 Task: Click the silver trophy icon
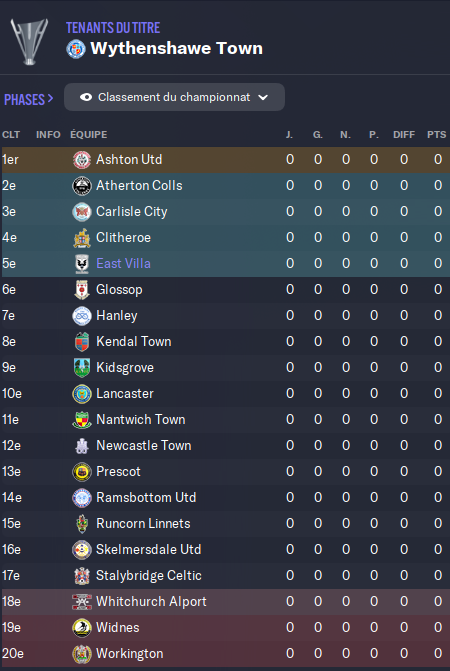point(30,42)
